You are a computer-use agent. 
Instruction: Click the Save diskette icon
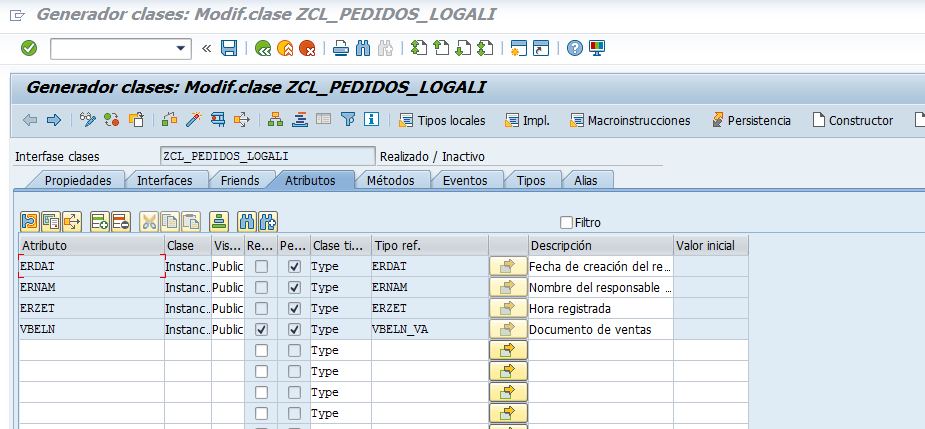point(229,48)
